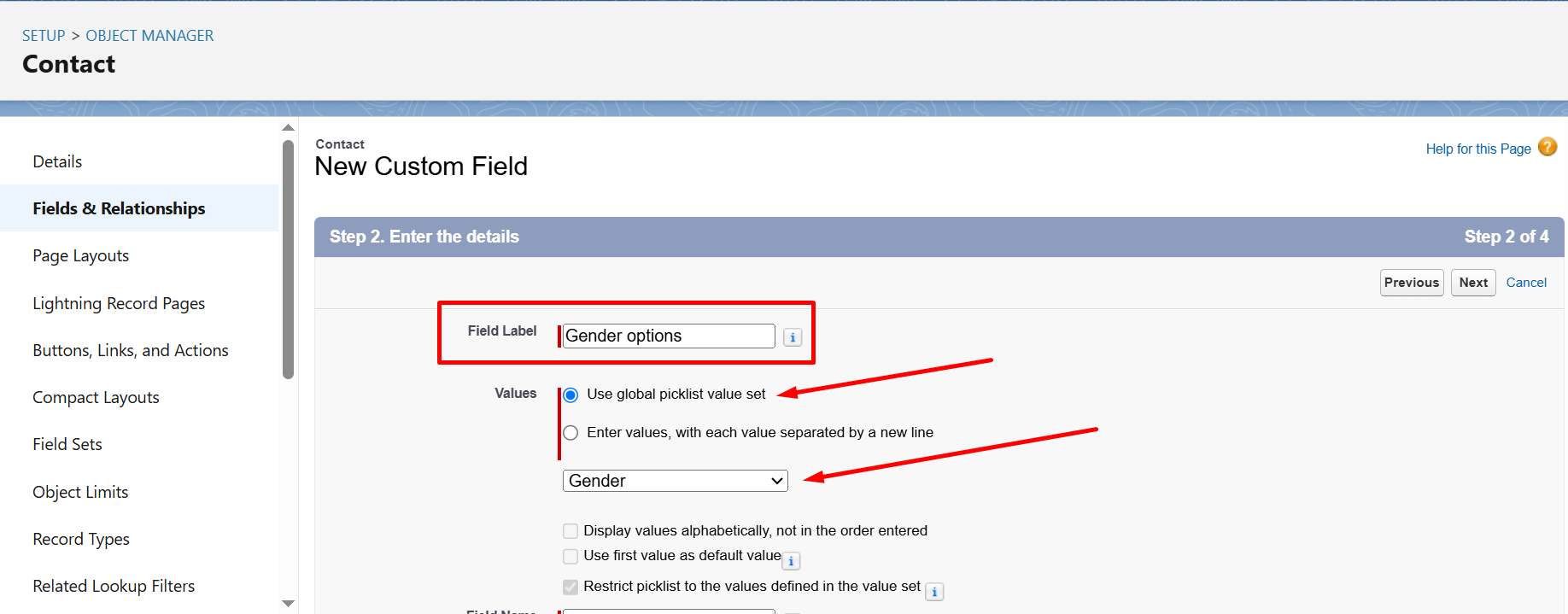Select Enter values separated by new line radio
The image size is (1568, 614).
coord(570,433)
